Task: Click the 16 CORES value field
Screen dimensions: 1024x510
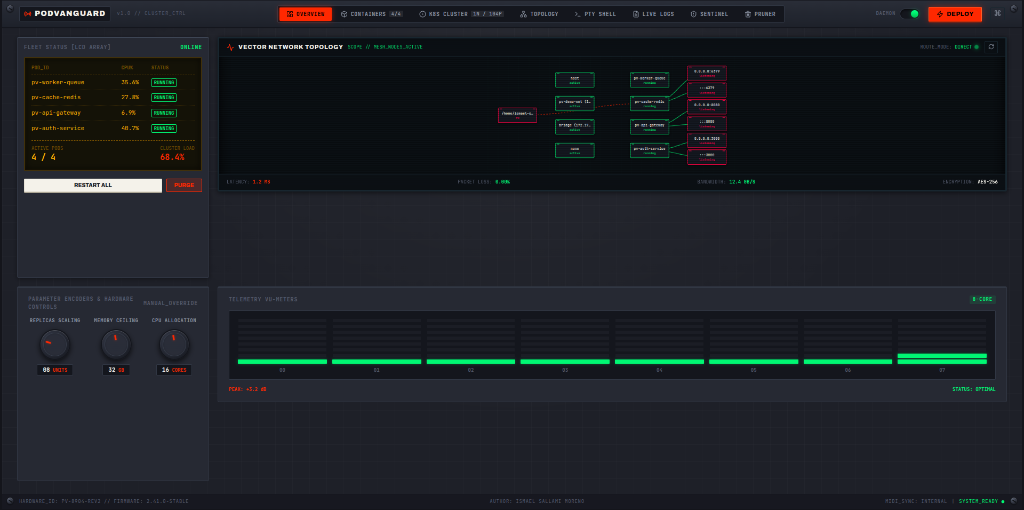Action: tap(174, 370)
